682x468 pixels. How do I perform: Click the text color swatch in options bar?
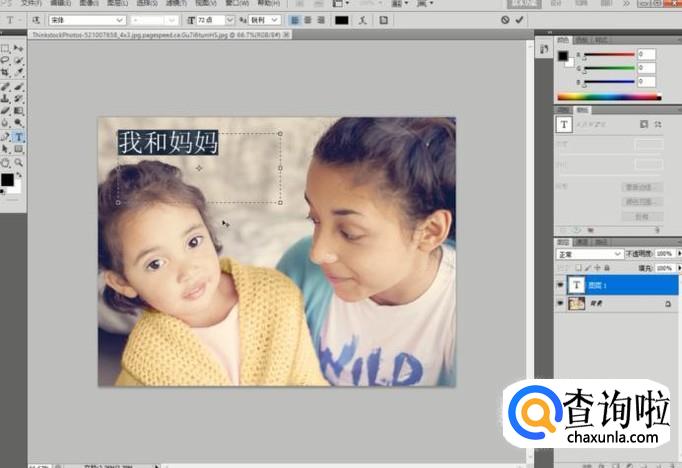(341, 20)
